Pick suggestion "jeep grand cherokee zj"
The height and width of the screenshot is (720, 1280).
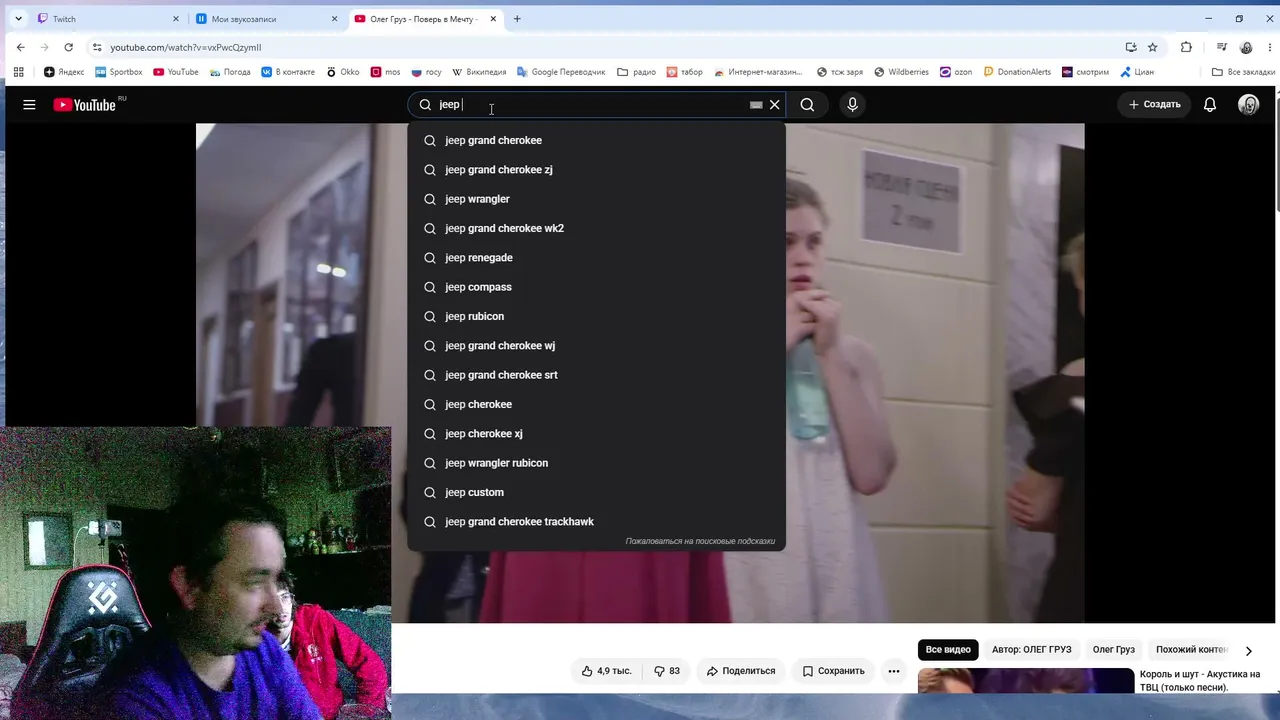pyautogui.click(x=596, y=170)
